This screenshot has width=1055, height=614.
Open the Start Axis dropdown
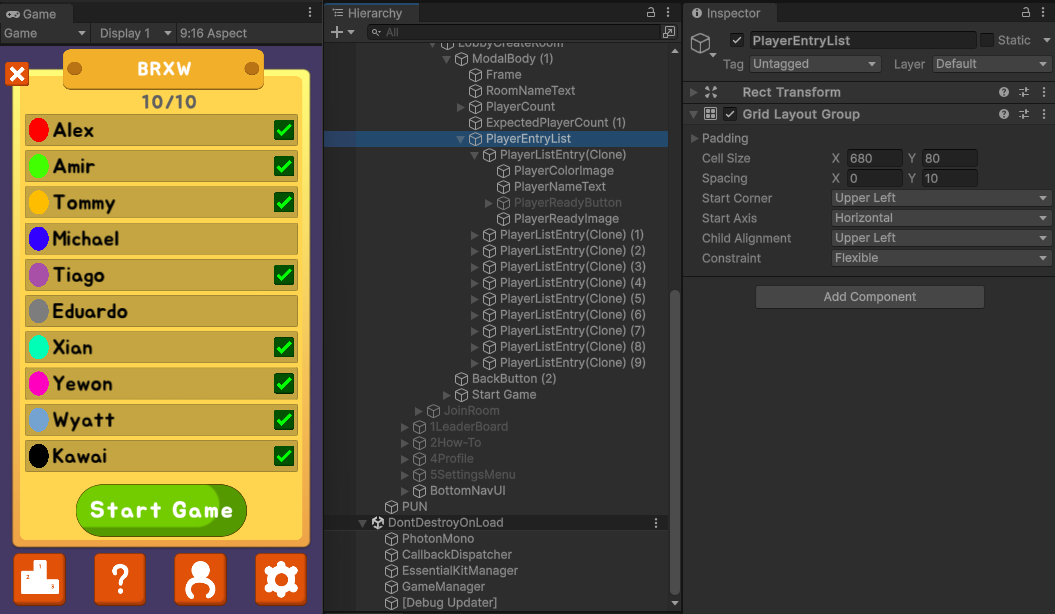(941, 218)
